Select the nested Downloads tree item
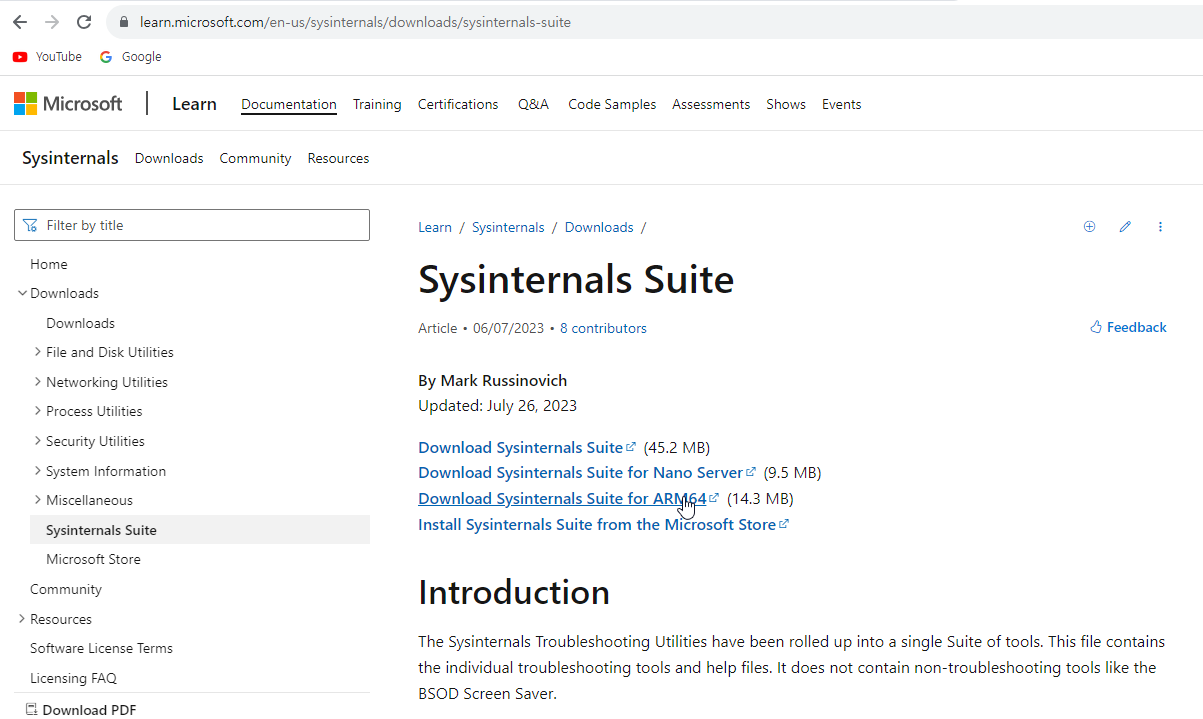The width and height of the screenshot is (1203, 719). pos(80,323)
